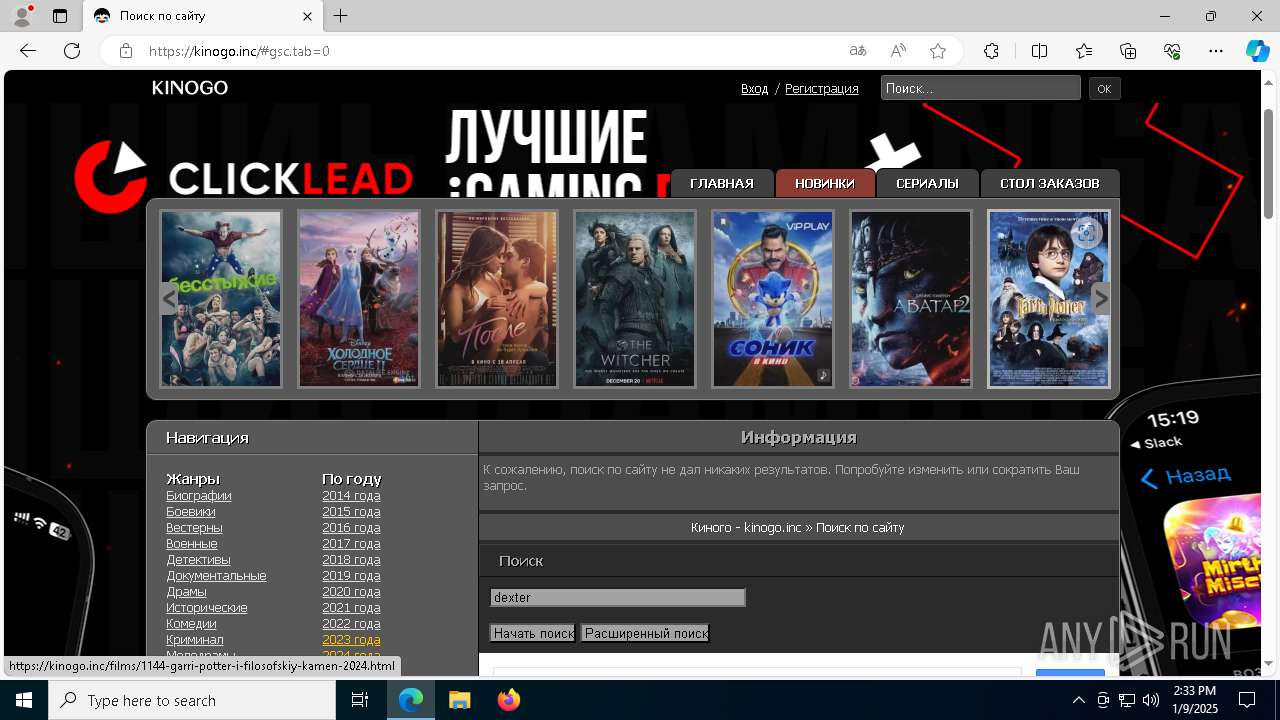Screen dimensions: 1280x720
Task: Open the ГЛАВНАЯ tab
Action: (x=722, y=183)
